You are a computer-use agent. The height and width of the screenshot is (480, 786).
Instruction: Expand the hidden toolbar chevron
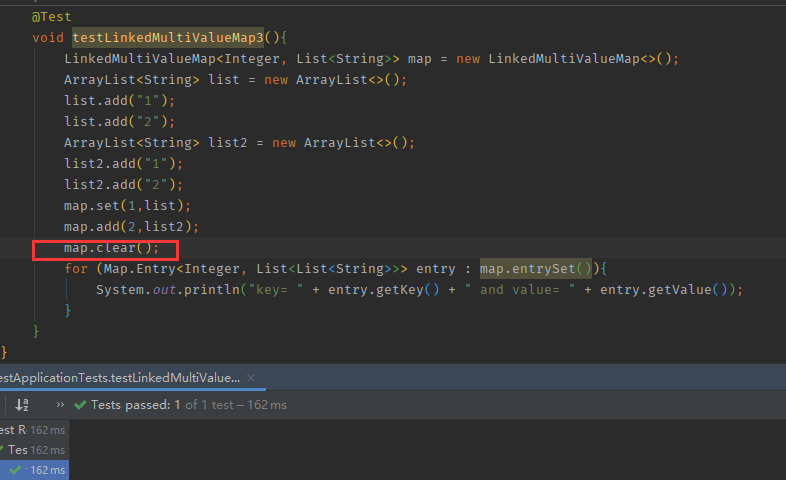click(x=60, y=404)
